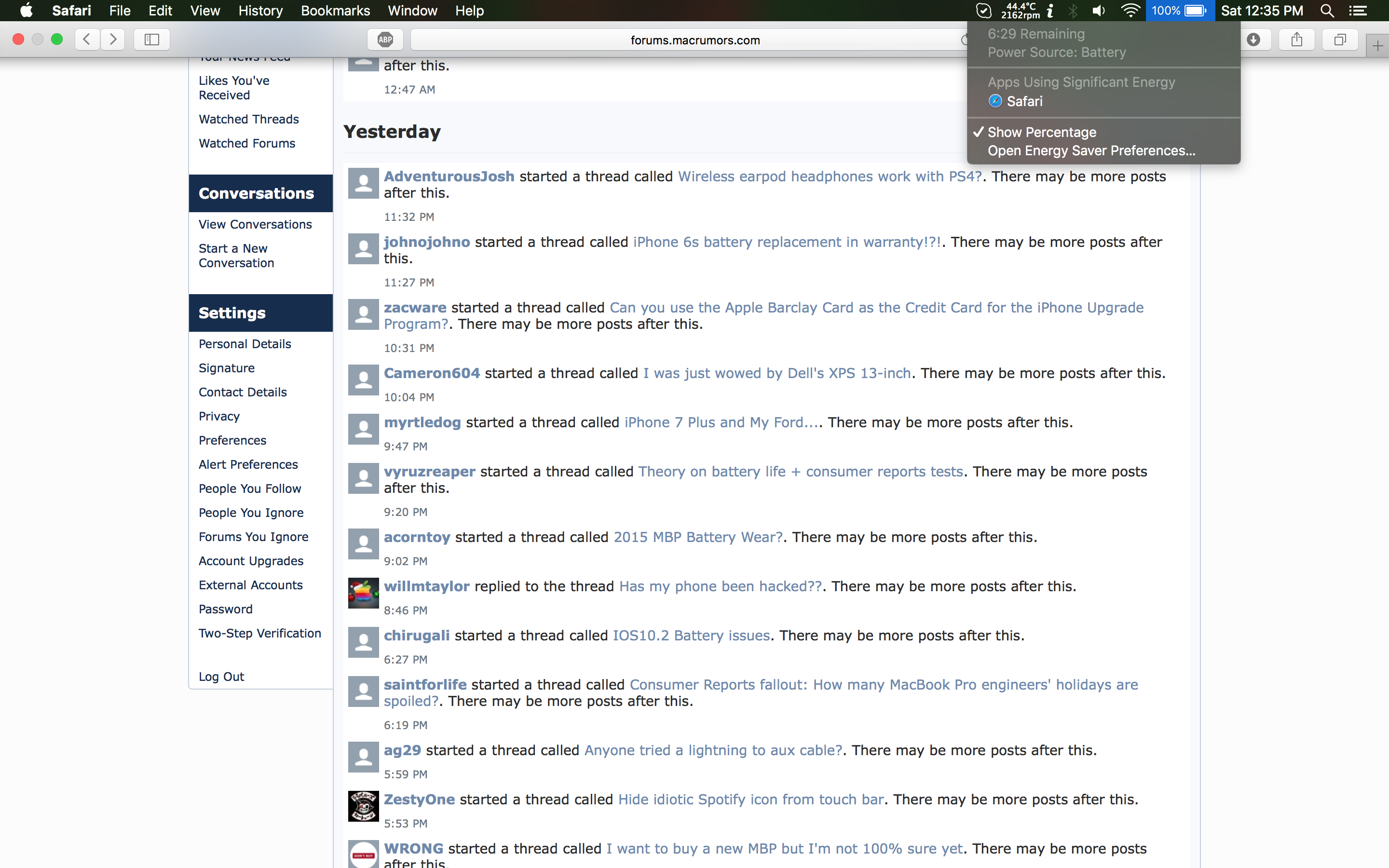1389x868 pixels.
Task: Open a new tab
Action: (1377, 46)
